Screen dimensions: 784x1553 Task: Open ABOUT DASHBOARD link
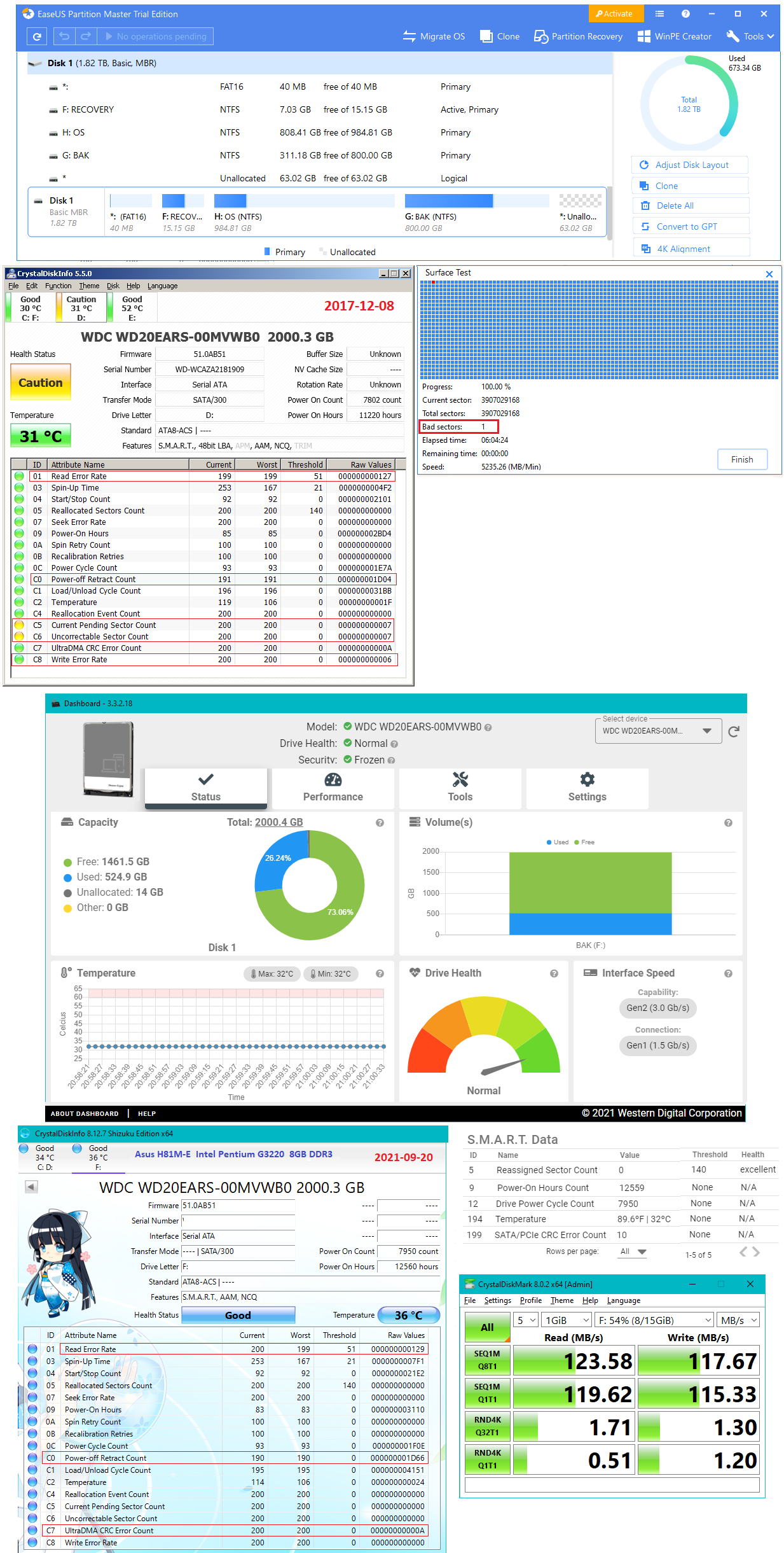pyautogui.click(x=85, y=1113)
